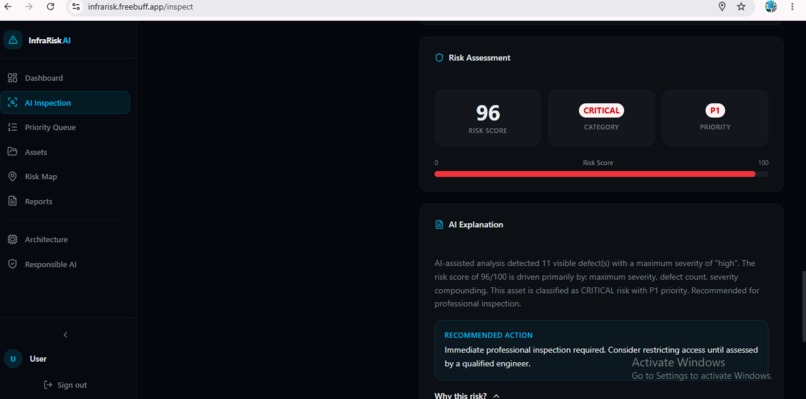This screenshot has height=399, width=806.
Task: Click the InfraRisk AI logo icon
Action: pyautogui.click(x=13, y=40)
